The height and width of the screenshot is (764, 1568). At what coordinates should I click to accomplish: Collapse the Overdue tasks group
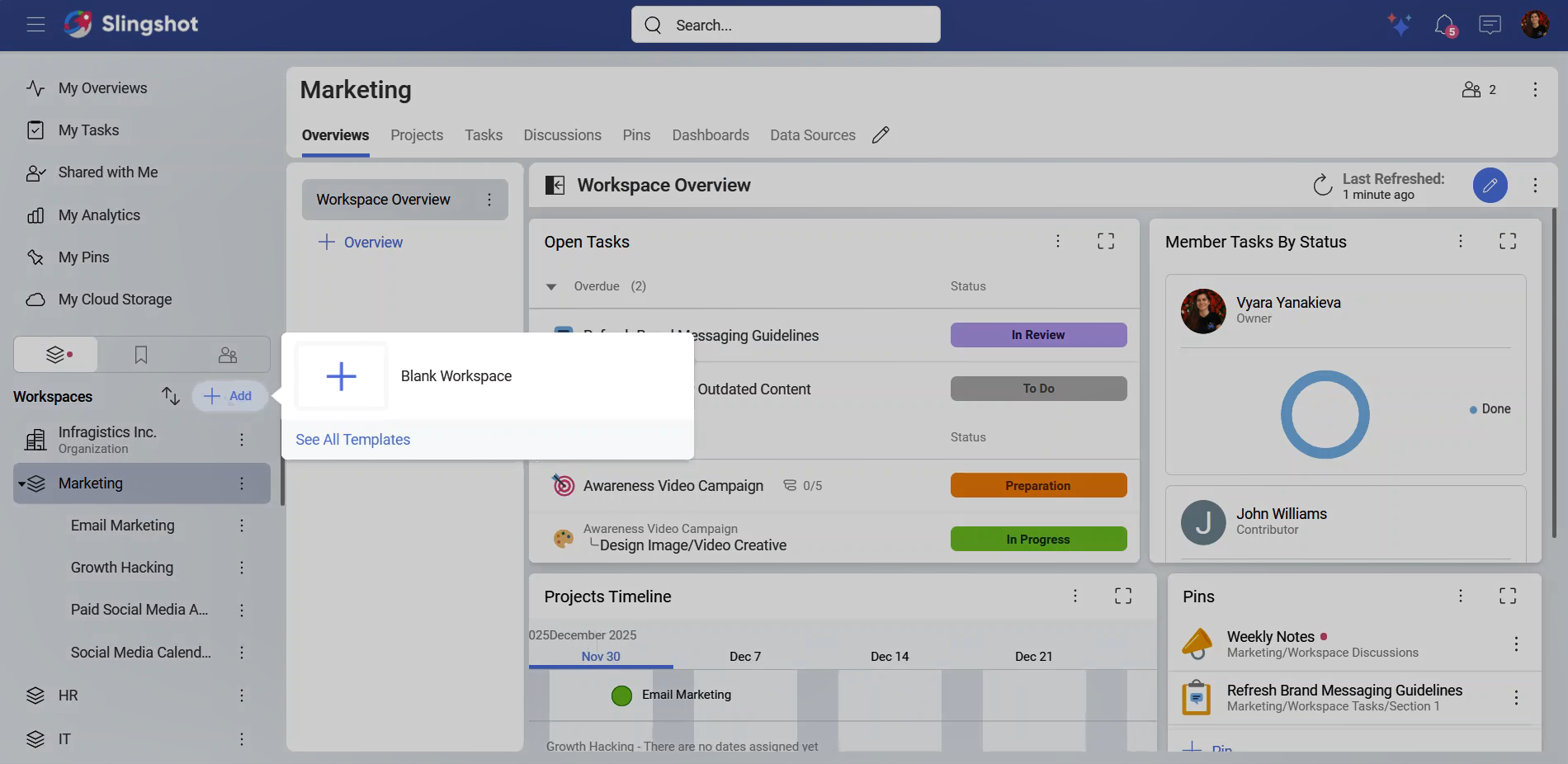pos(551,286)
